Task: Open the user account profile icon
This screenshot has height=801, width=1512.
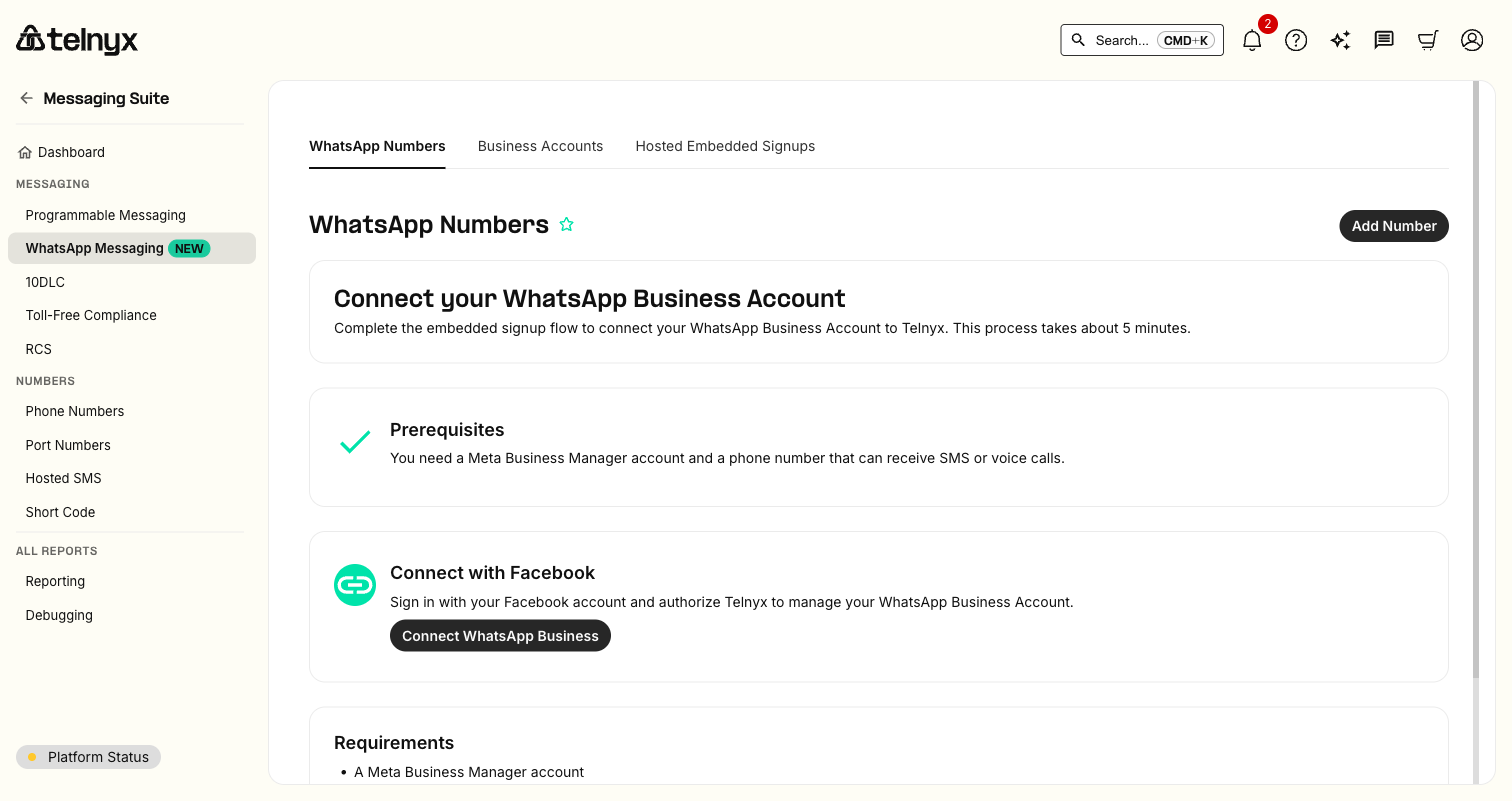Action: click(x=1472, y=40)
